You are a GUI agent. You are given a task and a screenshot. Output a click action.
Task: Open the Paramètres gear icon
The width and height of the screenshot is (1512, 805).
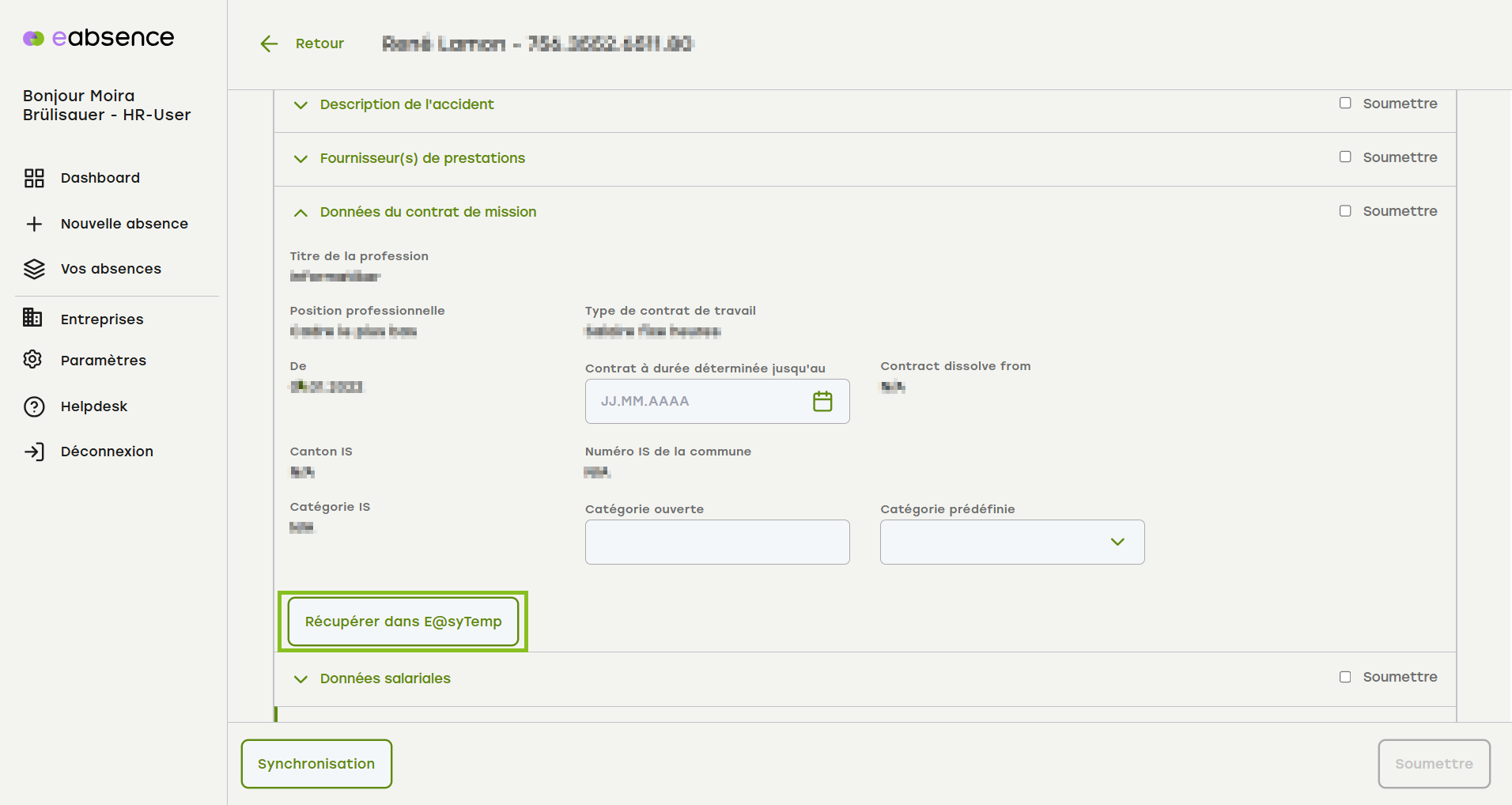(33, 360)
